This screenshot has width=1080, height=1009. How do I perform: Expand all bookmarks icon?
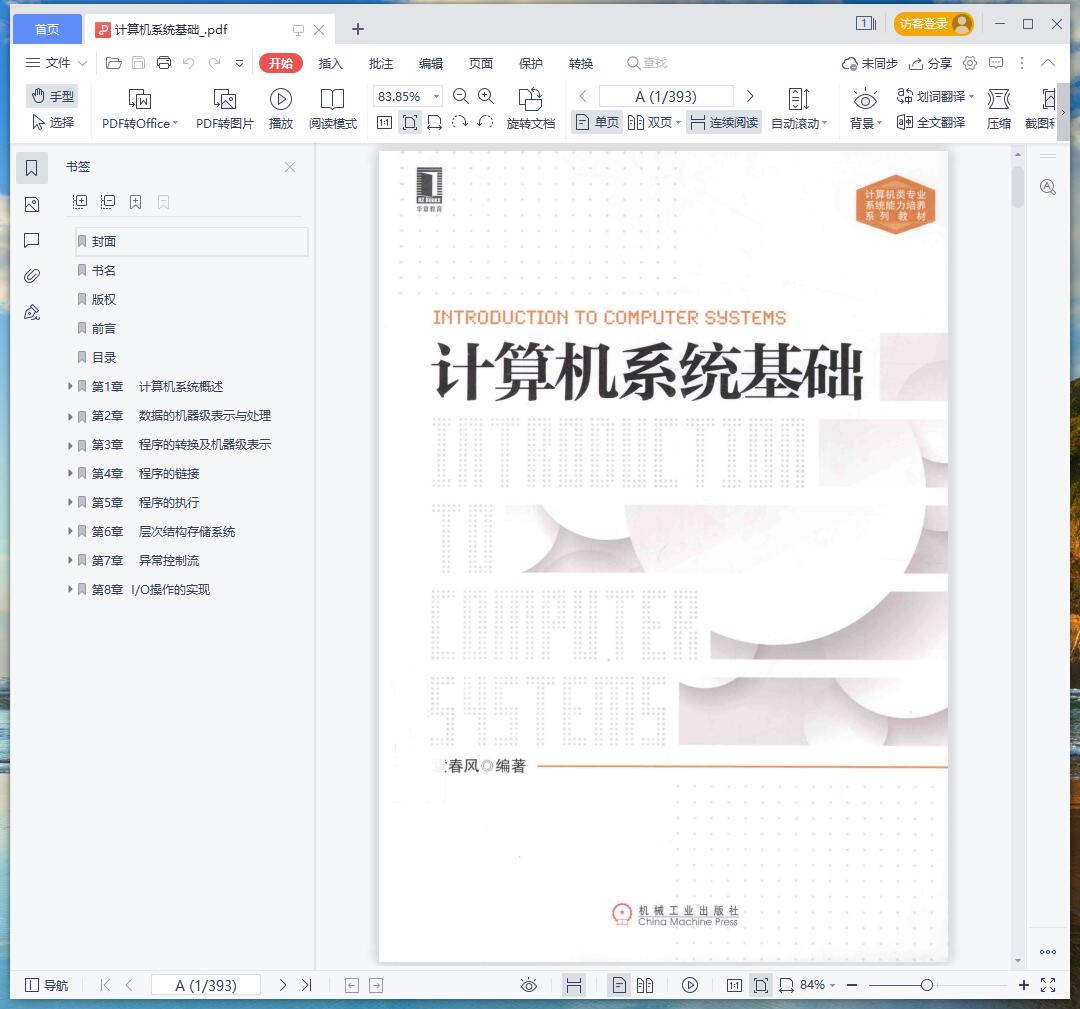pyautogui.click(x=80, y=202)
